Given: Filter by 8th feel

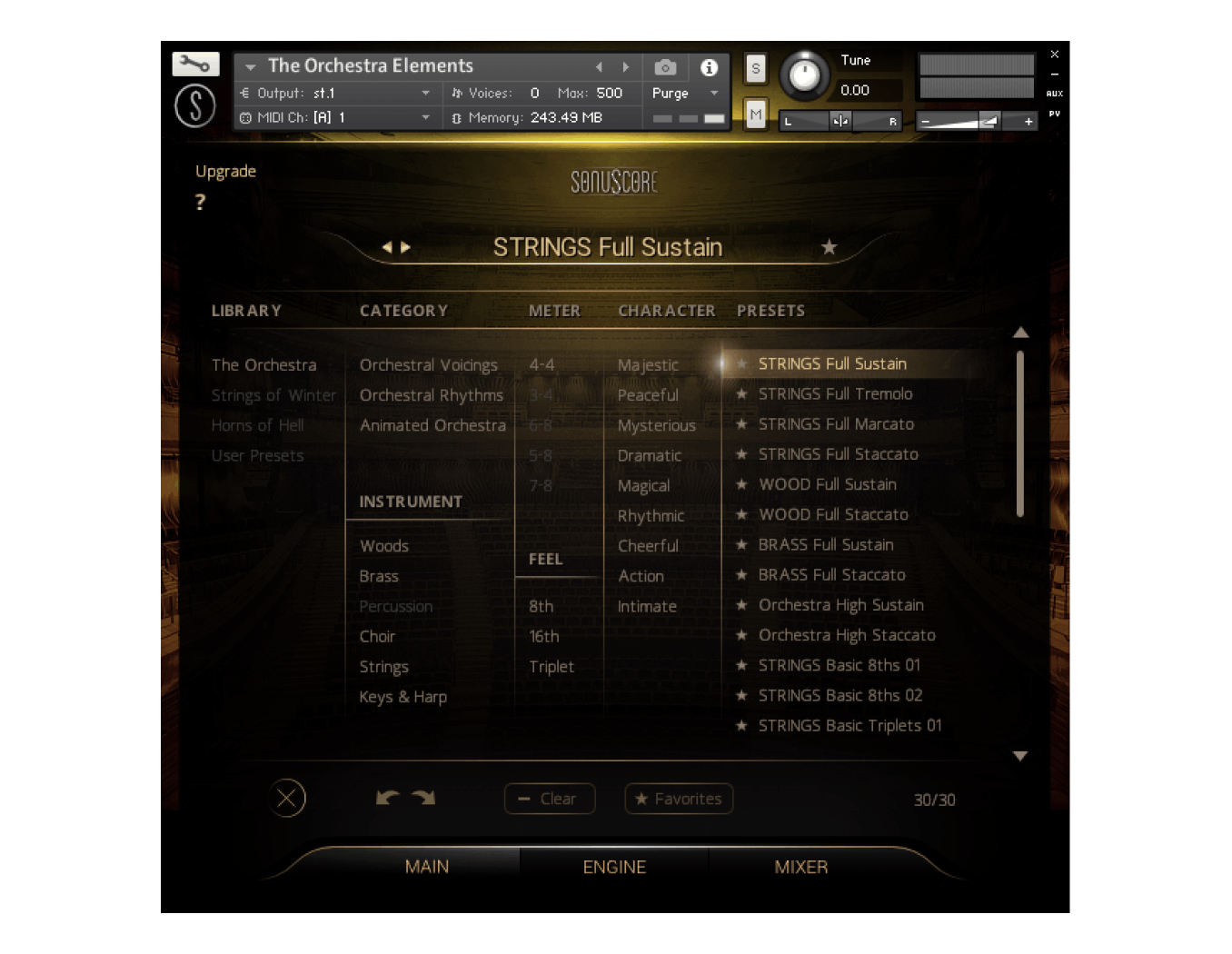Looking at the screenshot, I should (x=541, y=606).
